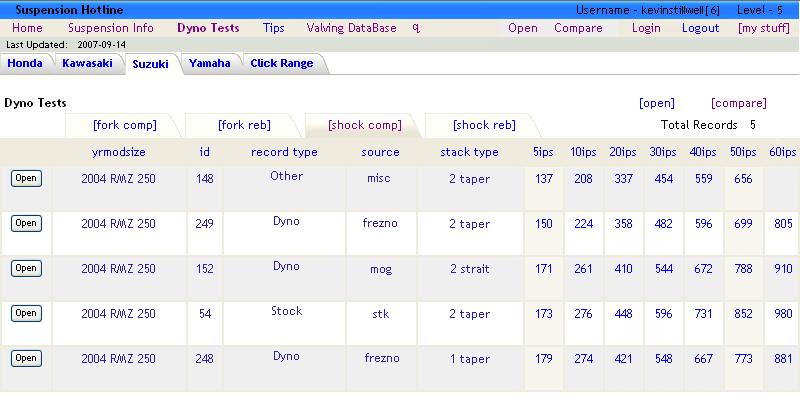The width and height of the screenshot is (800, 408).
Task: Open the mog dyno record 152
Action: click(x=26, y=268)
